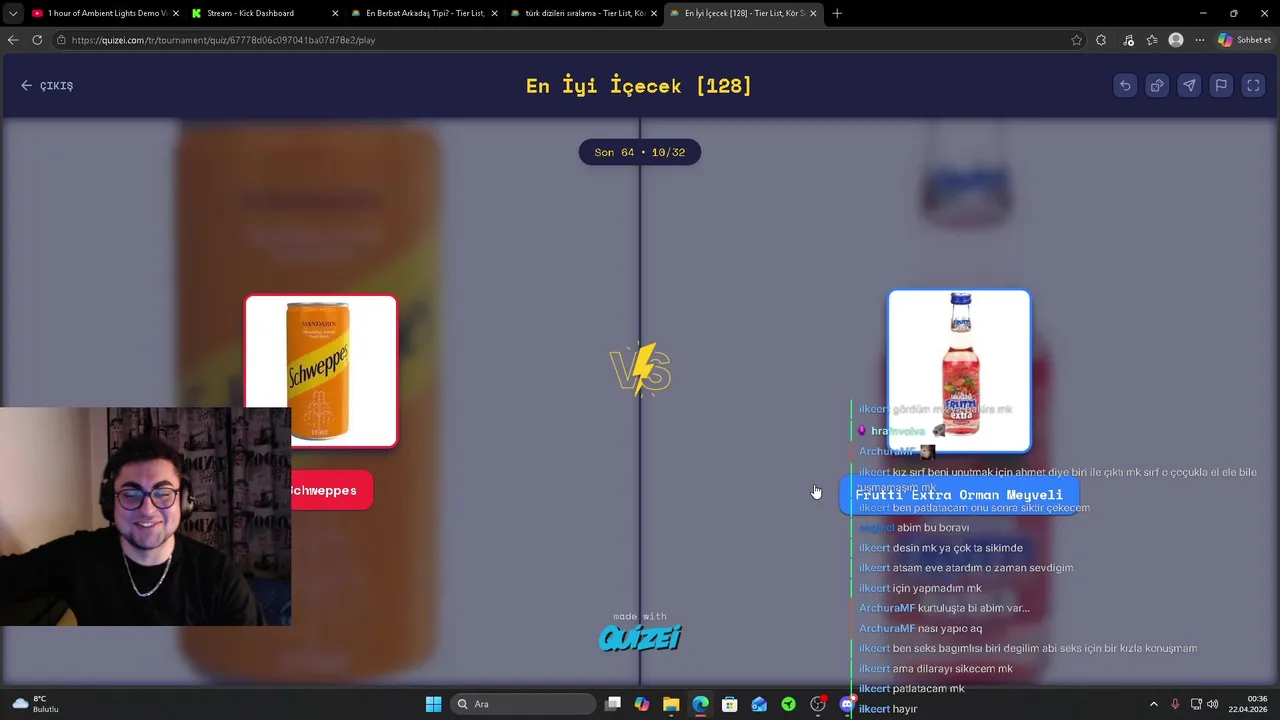Open the network tray icon
Viewport: 1280px width, 720px height.
[x=1196, y=704]
